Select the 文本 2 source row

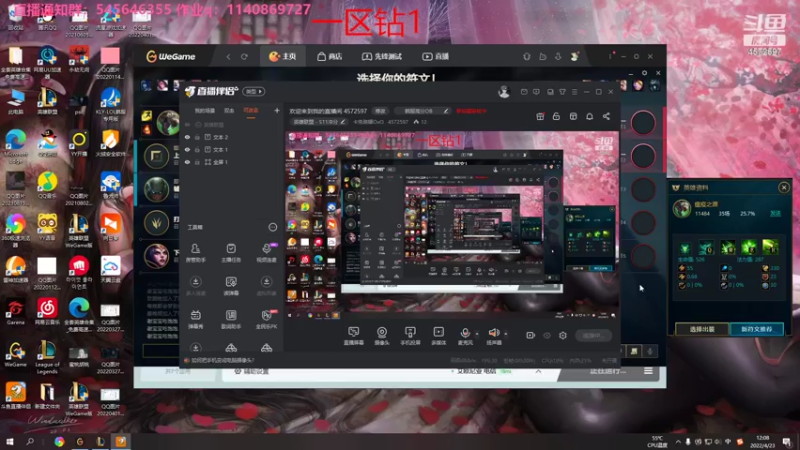coord(232,137)
